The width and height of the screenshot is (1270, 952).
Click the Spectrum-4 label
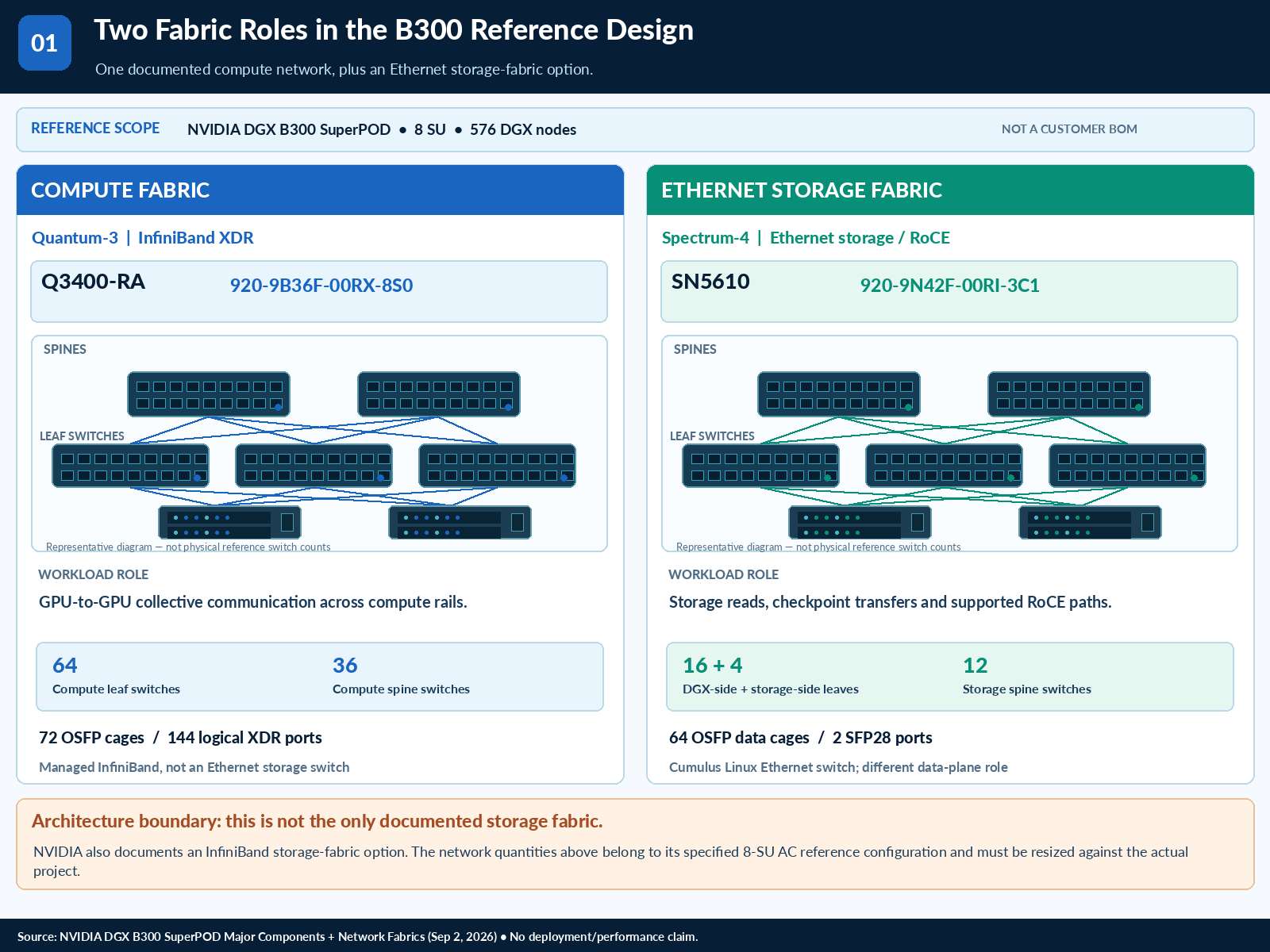(706, 238)
